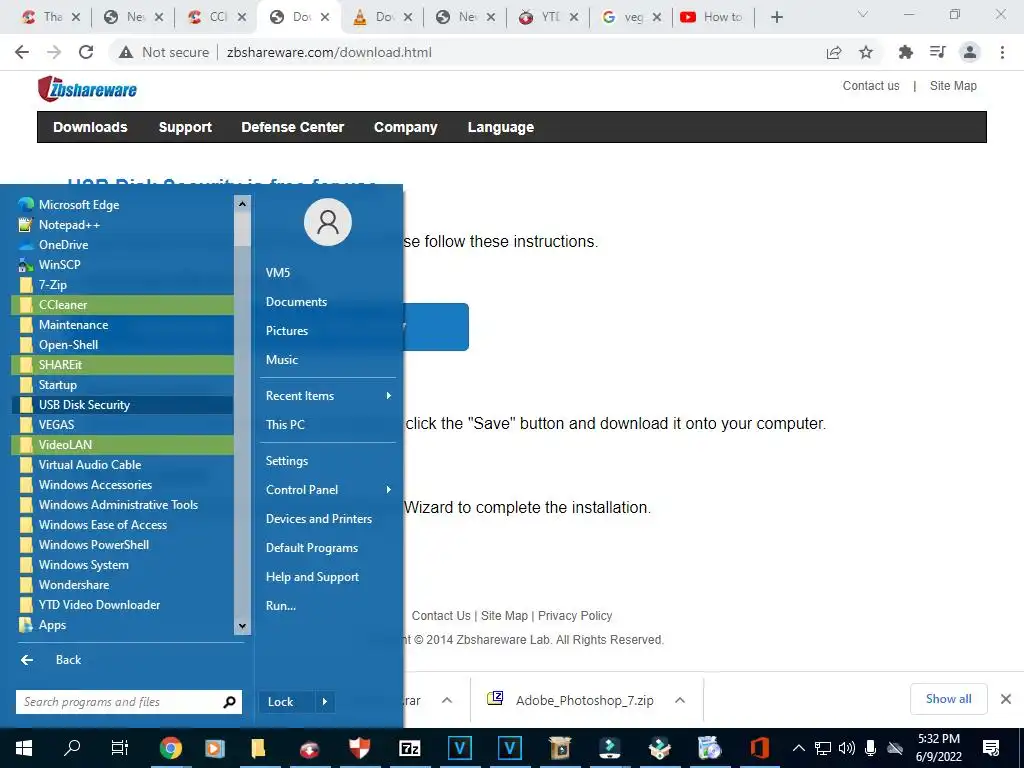Open the Defense Center menu
The width and height of the screenshot is (1024, 768).
tap(293, 127)
